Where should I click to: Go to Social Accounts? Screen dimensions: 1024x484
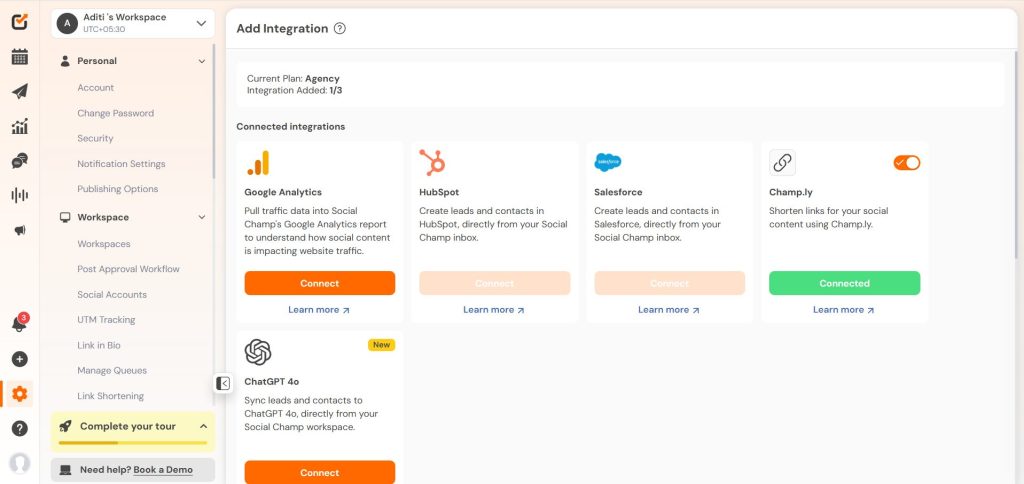point(112,295)
